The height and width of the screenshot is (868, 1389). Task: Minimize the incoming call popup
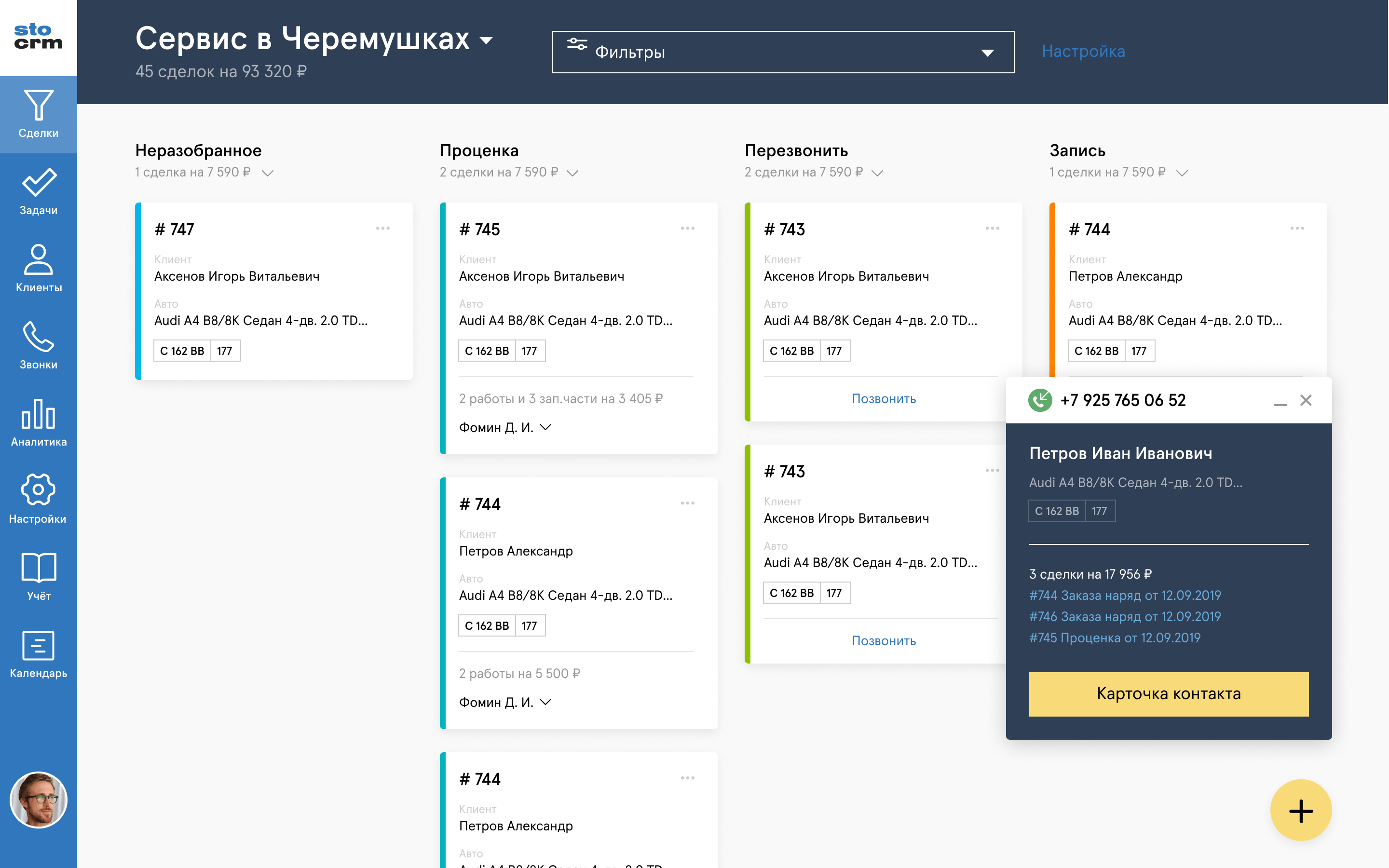(1280, 401)
